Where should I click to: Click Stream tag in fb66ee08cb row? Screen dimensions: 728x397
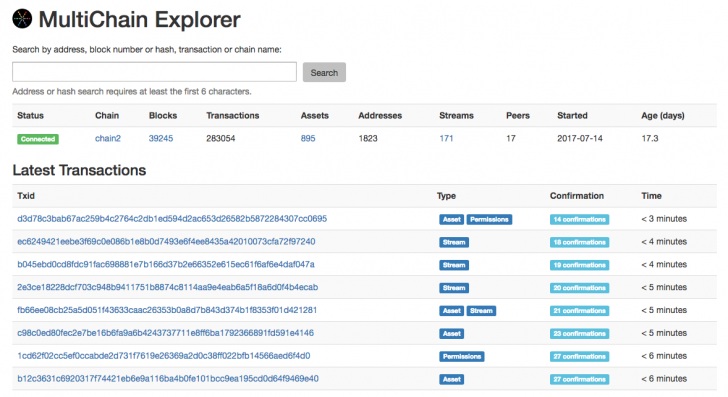pos(481,311)
